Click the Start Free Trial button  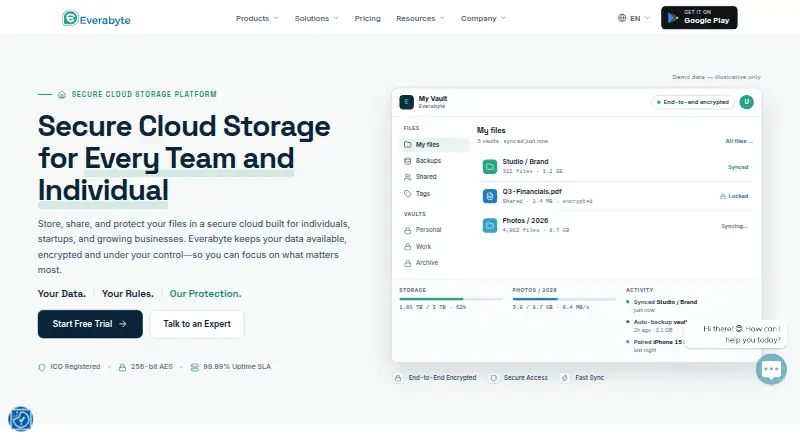click(90, 324)
